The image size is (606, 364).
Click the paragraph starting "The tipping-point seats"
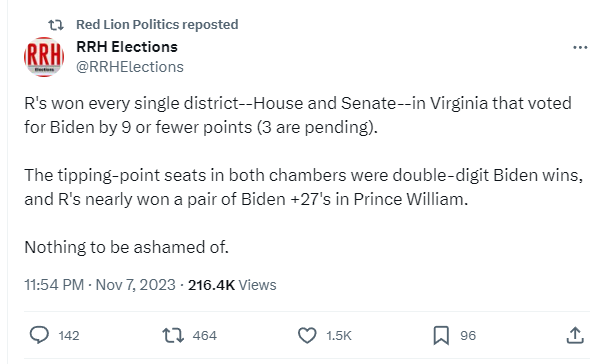pyautogui.click(x=303, y=187)
